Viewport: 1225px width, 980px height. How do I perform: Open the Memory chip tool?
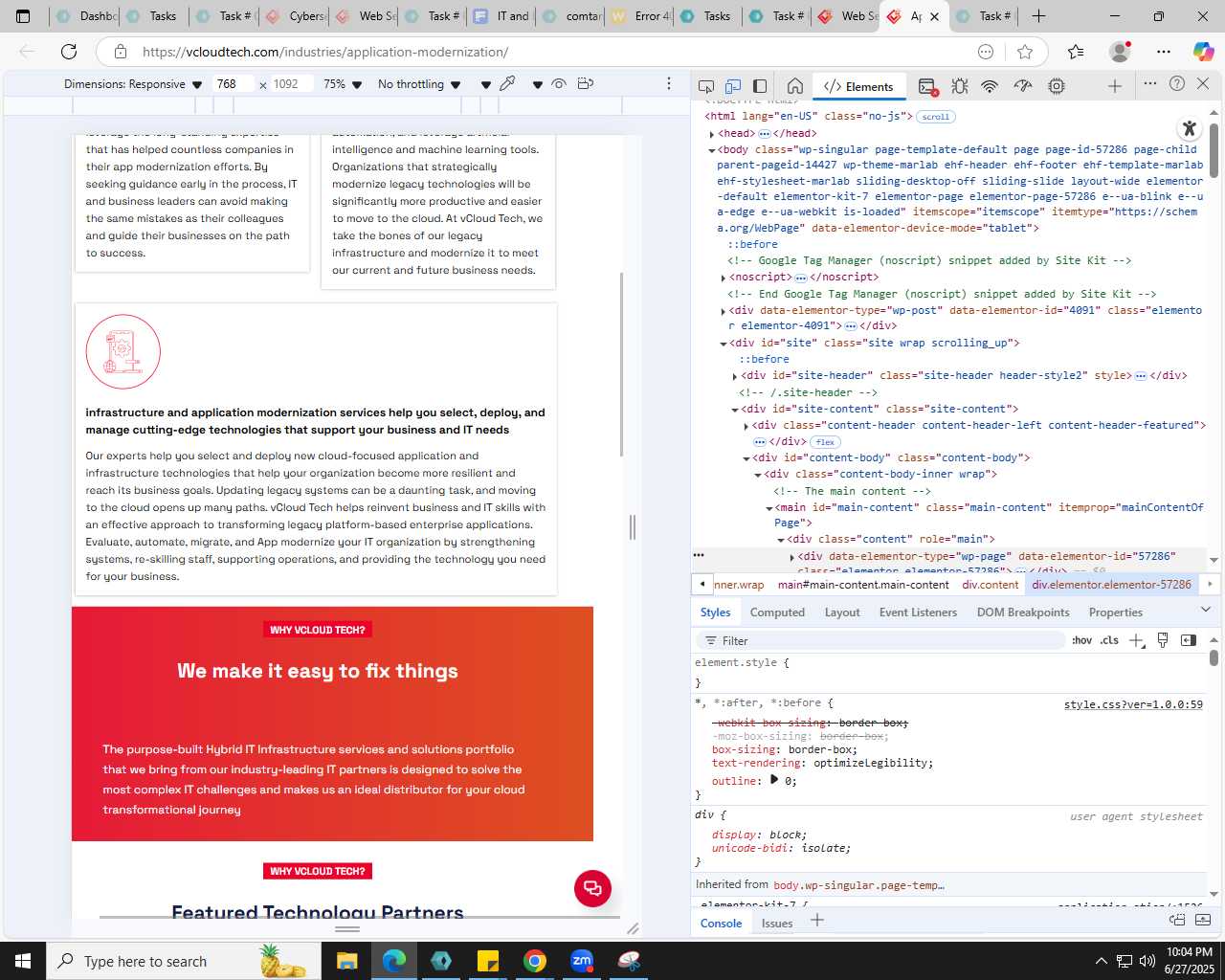[x=1057, y=86]
